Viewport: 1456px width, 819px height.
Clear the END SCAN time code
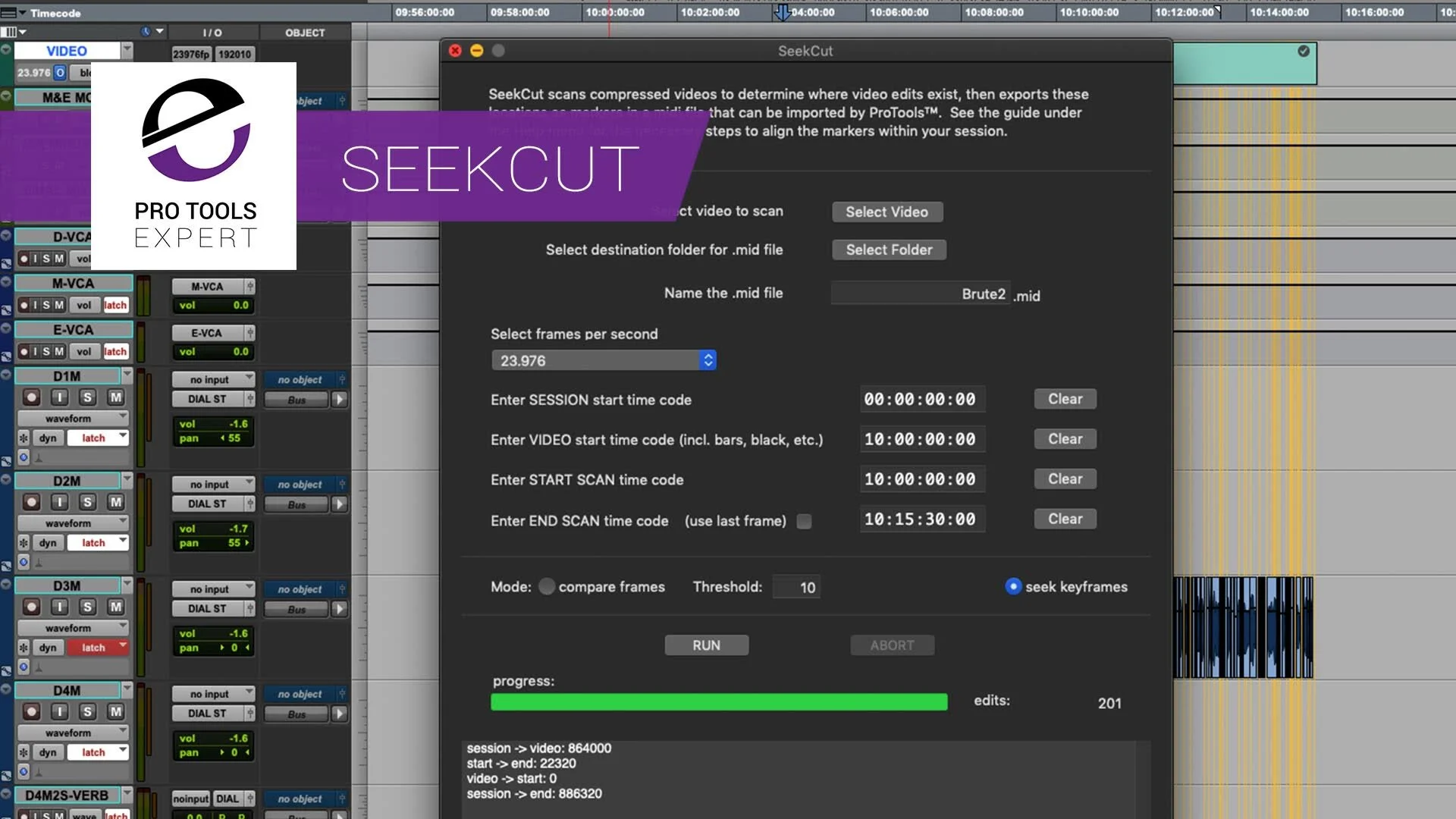pyautogui.click(x=1065, y=519)
